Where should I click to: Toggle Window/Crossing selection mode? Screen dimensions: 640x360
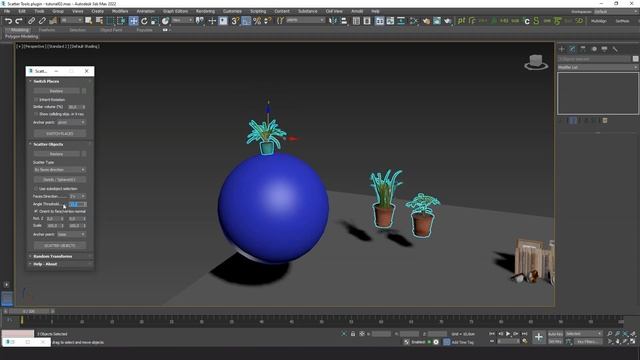pyautogui.click(x=121, y=21)
